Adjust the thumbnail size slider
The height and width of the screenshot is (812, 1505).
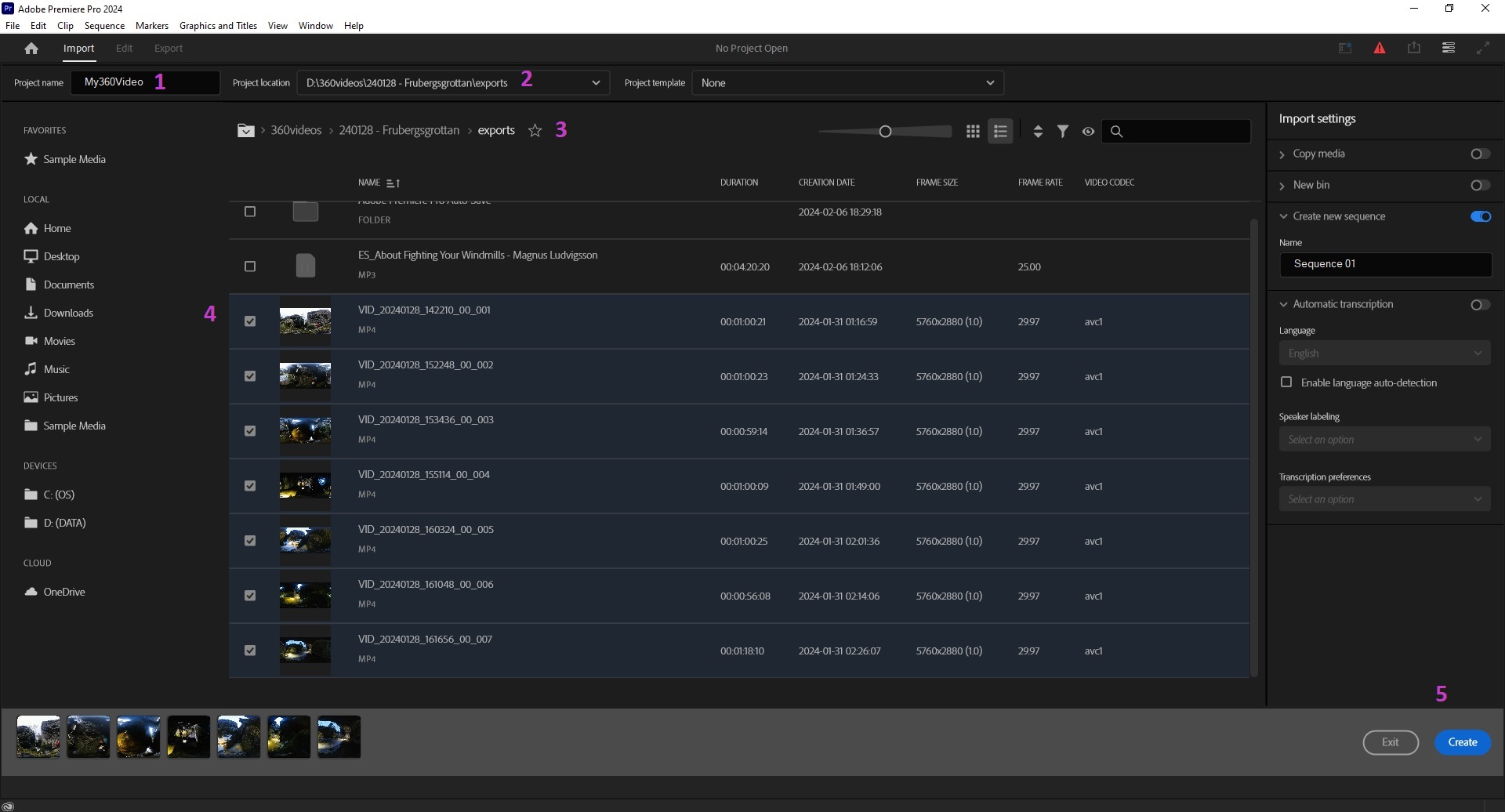click(x=885, y=132)
